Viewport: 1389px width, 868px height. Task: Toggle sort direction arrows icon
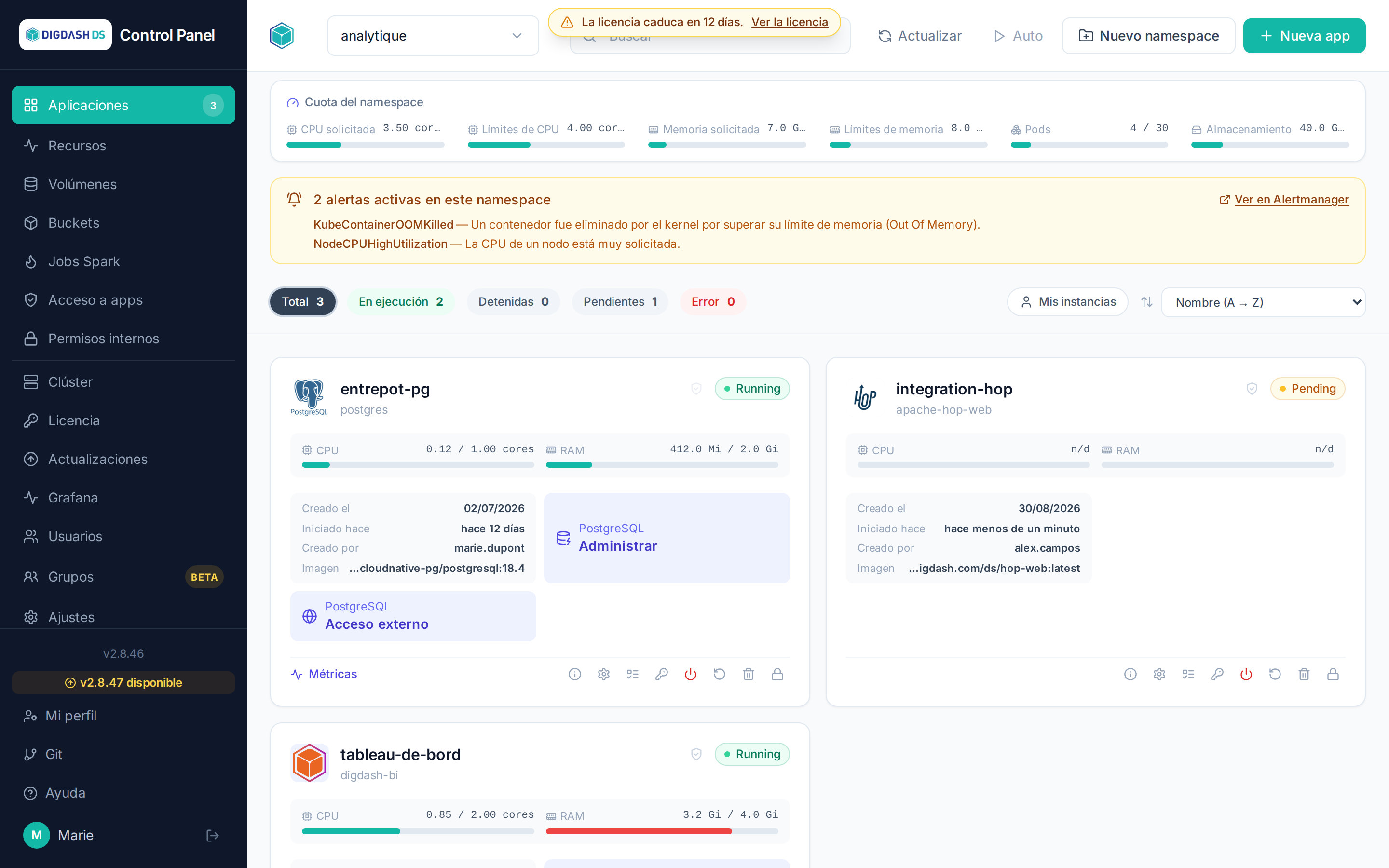click(1147, 302)
